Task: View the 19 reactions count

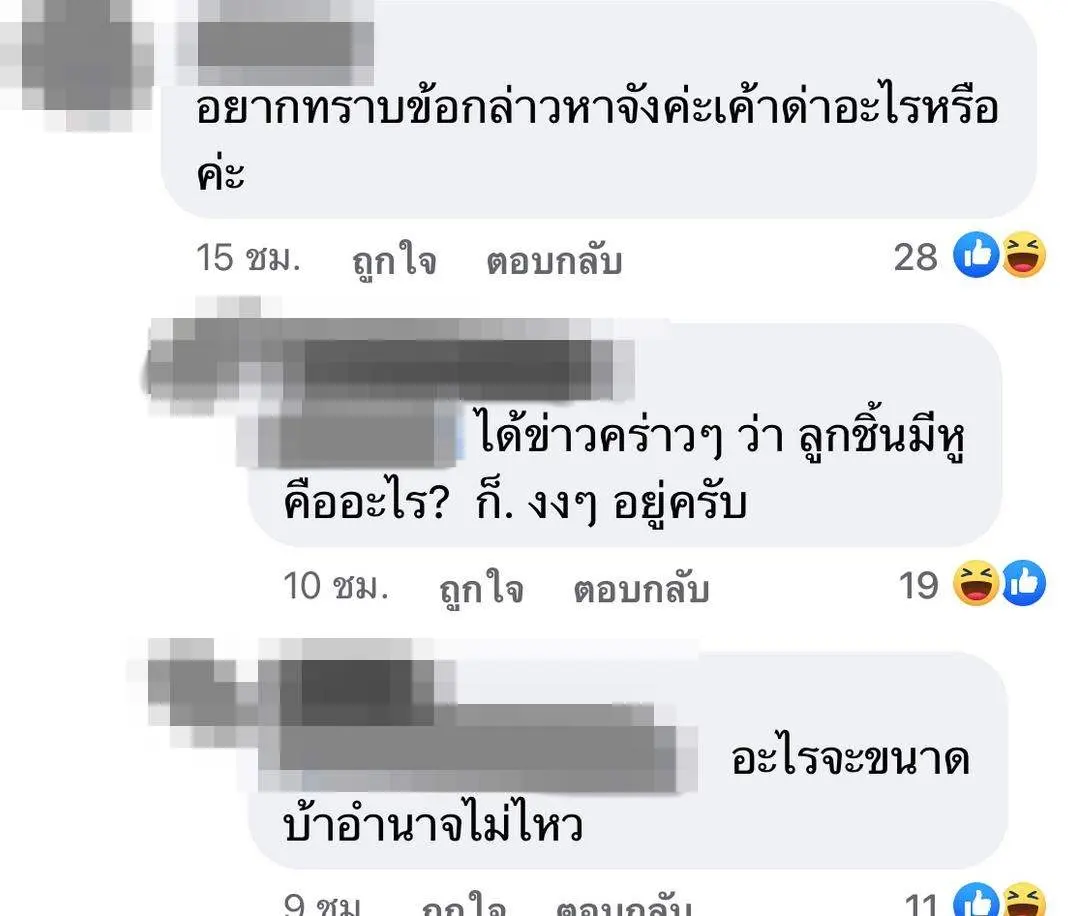Action: (x=918, y=586)
